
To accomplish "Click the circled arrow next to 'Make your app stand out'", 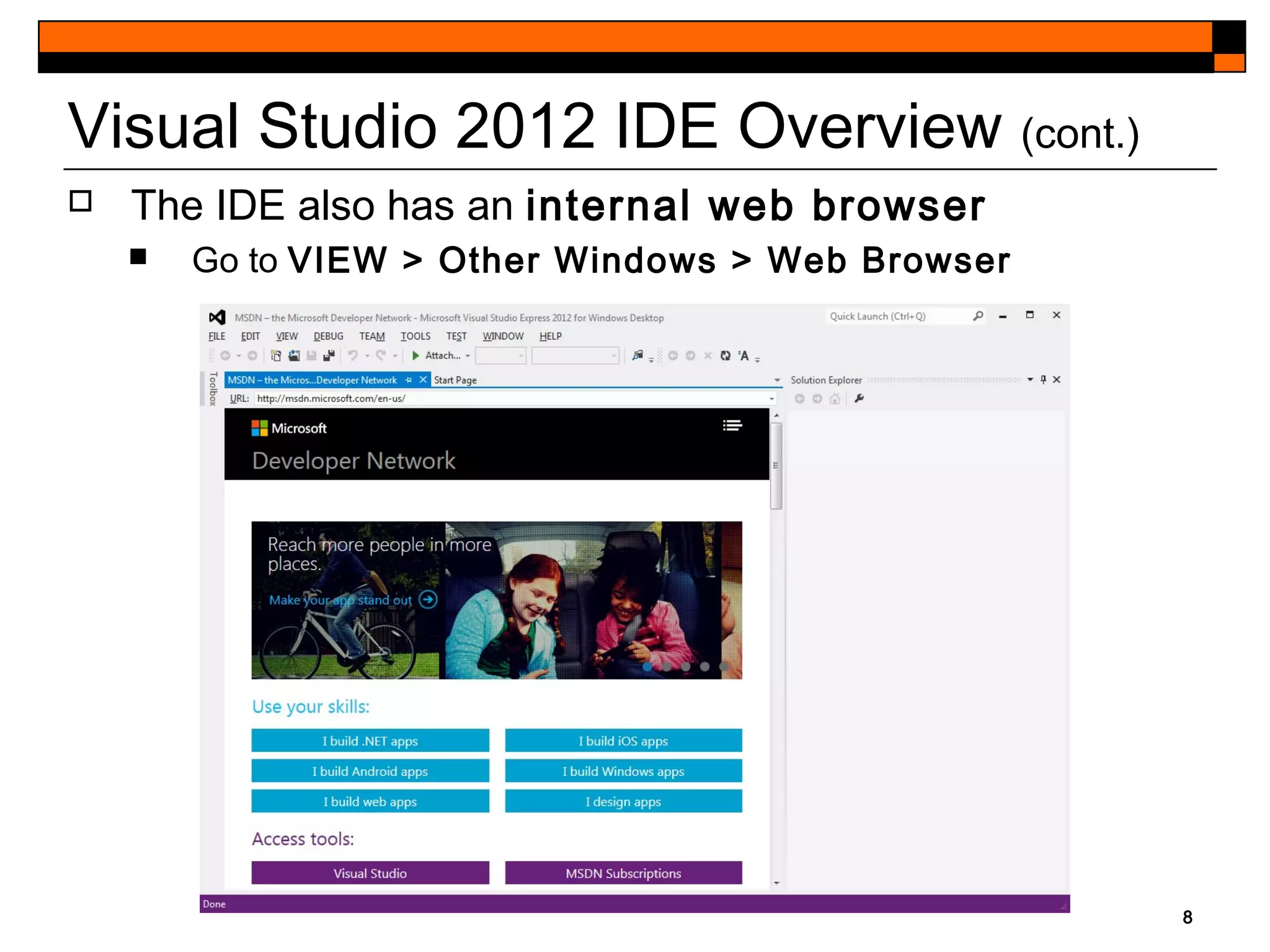I will [428, 600].
